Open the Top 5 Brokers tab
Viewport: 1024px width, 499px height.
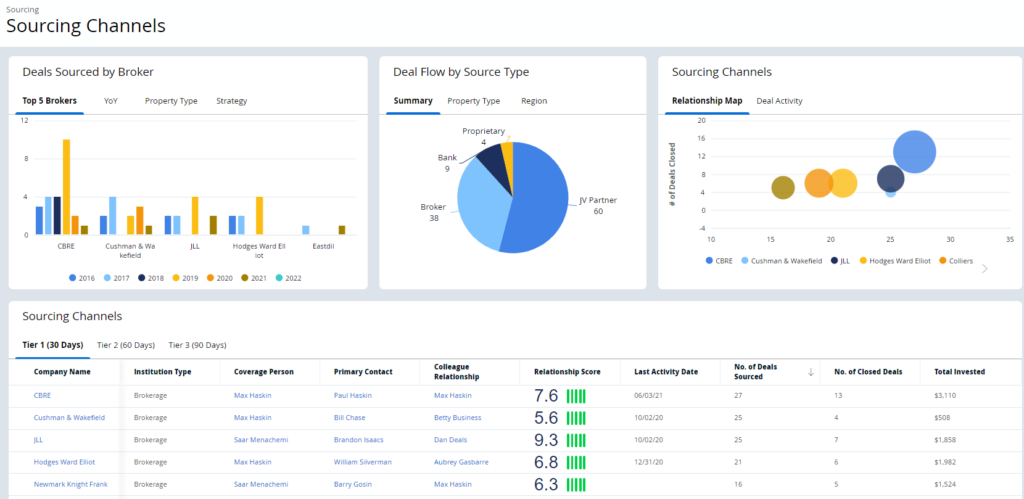[x=50, y=101]
